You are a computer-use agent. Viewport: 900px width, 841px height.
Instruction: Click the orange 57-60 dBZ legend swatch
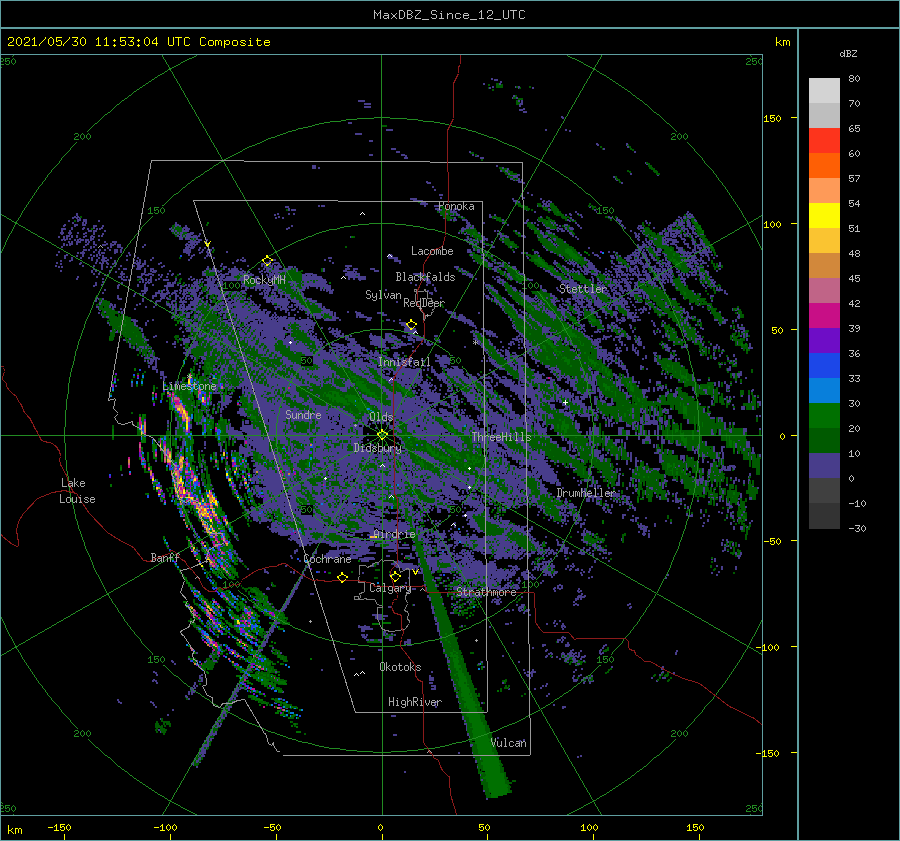(824, 166)
